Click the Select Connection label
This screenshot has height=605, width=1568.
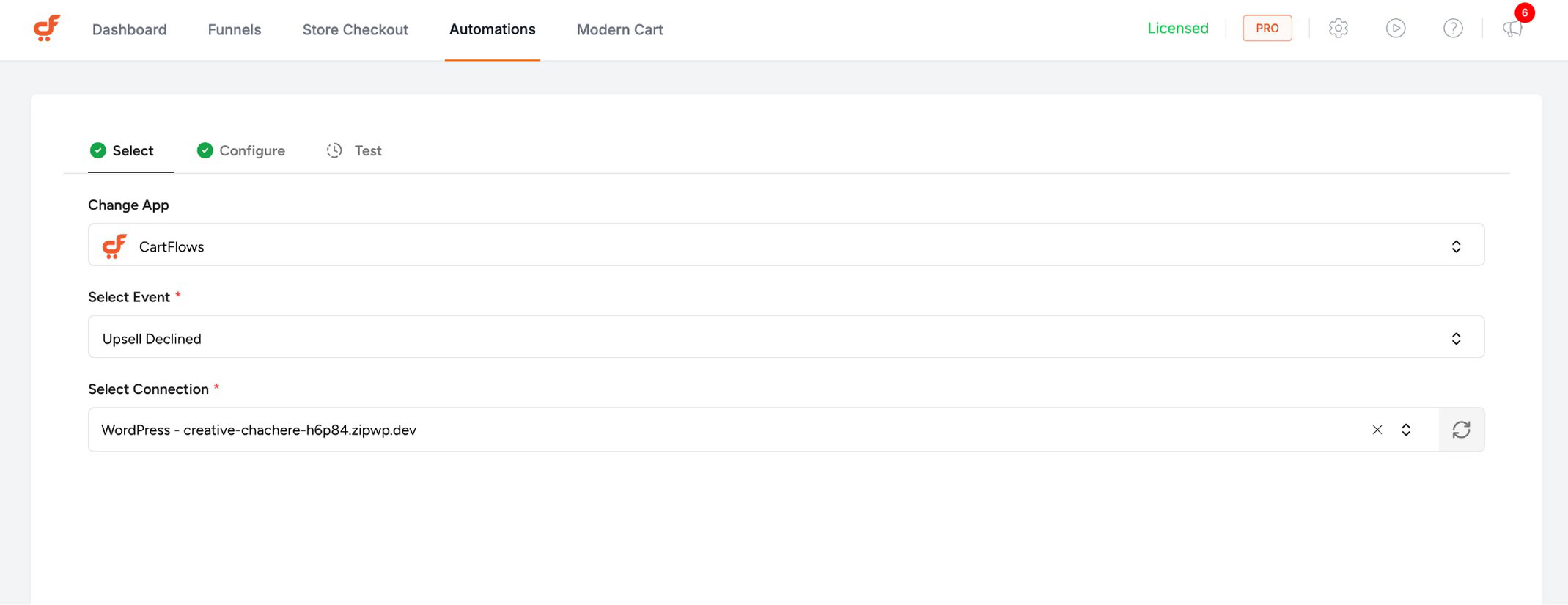[x=149, y=389]
